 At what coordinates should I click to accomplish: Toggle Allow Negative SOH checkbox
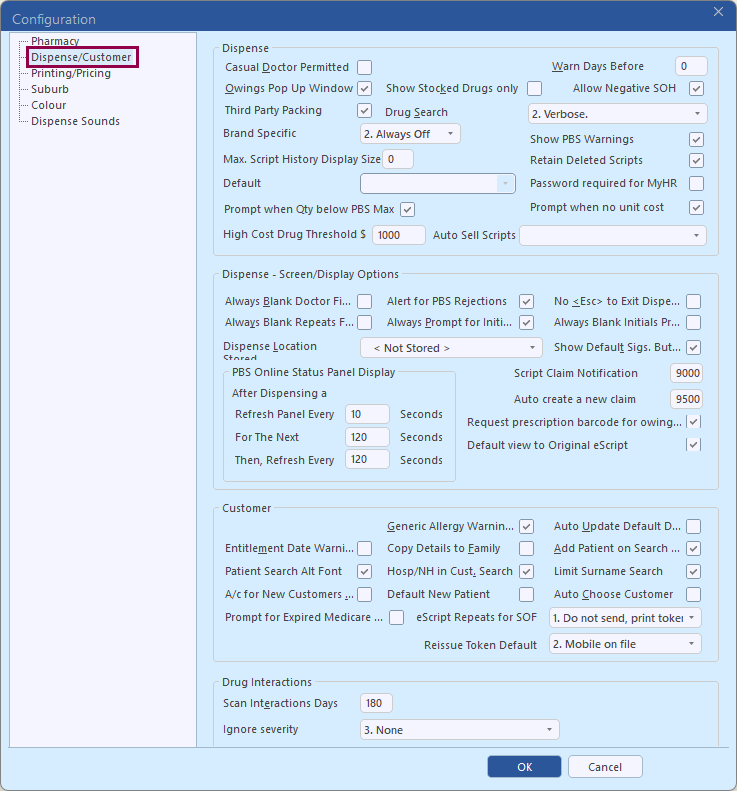pyautogui.click(x=697, y=88)
